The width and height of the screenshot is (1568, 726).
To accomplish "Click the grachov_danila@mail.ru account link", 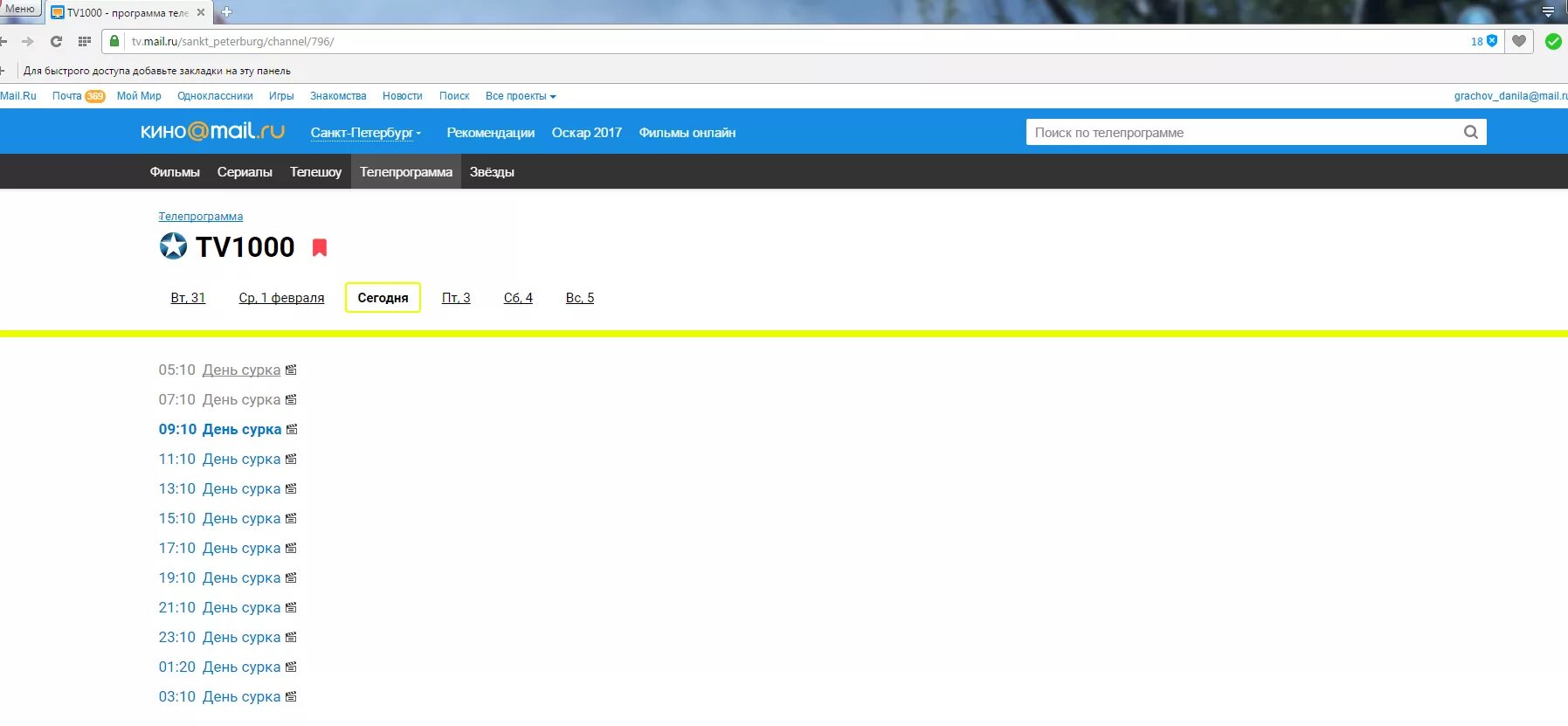I will pos(1510,96).
